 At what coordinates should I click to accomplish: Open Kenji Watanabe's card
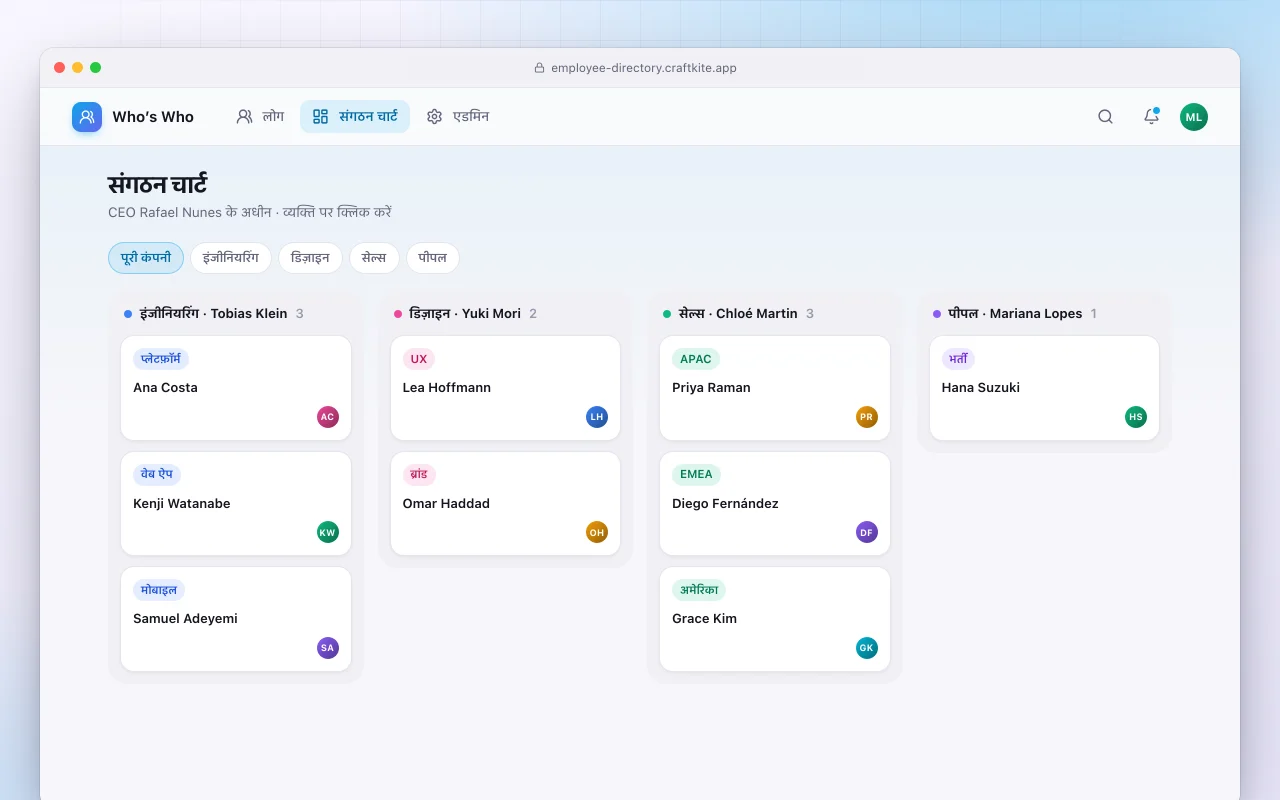(x=236, y=503)
